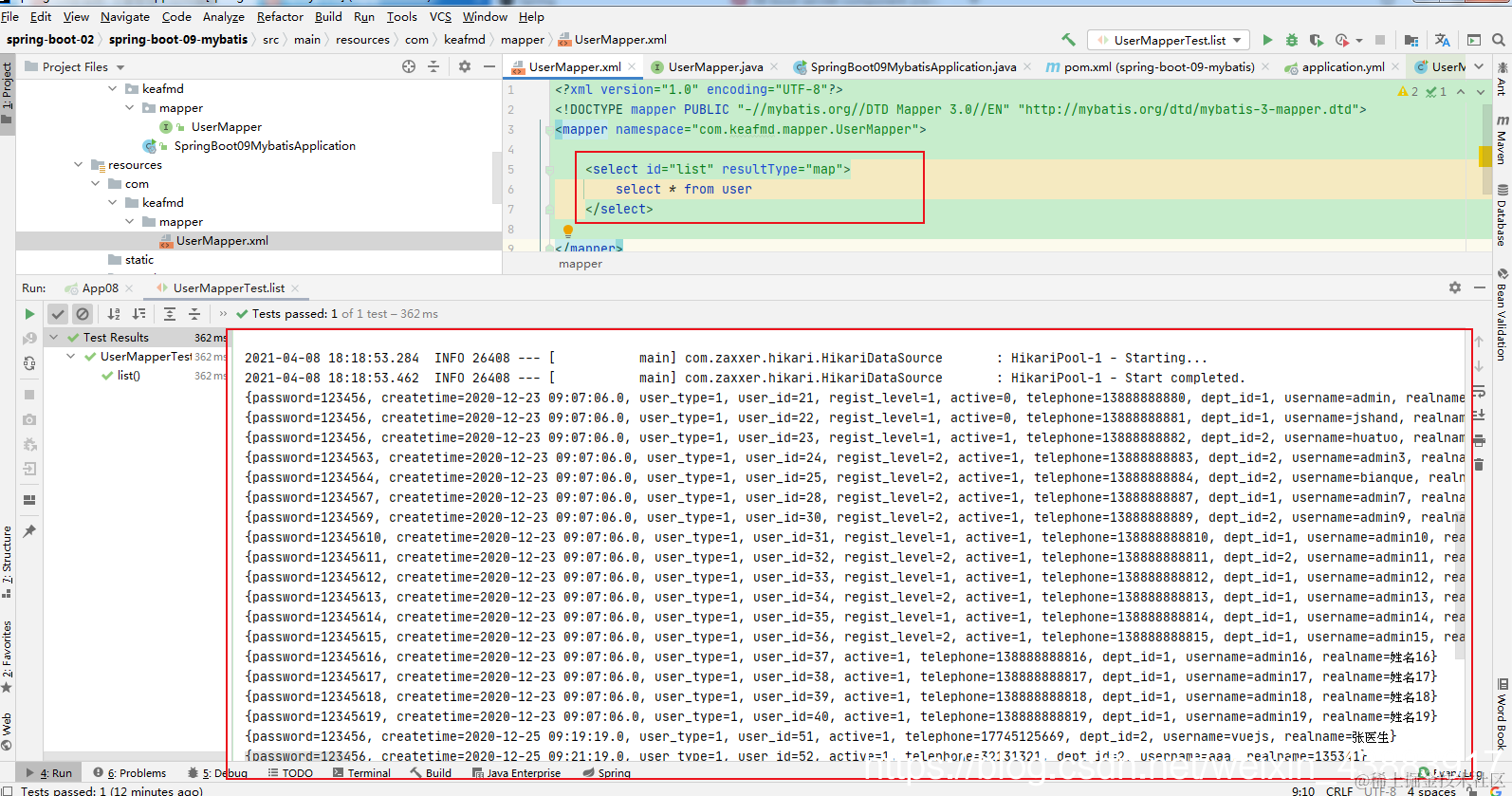
Task: Open Project Structure icon
Action: [x=1411, y=40]
